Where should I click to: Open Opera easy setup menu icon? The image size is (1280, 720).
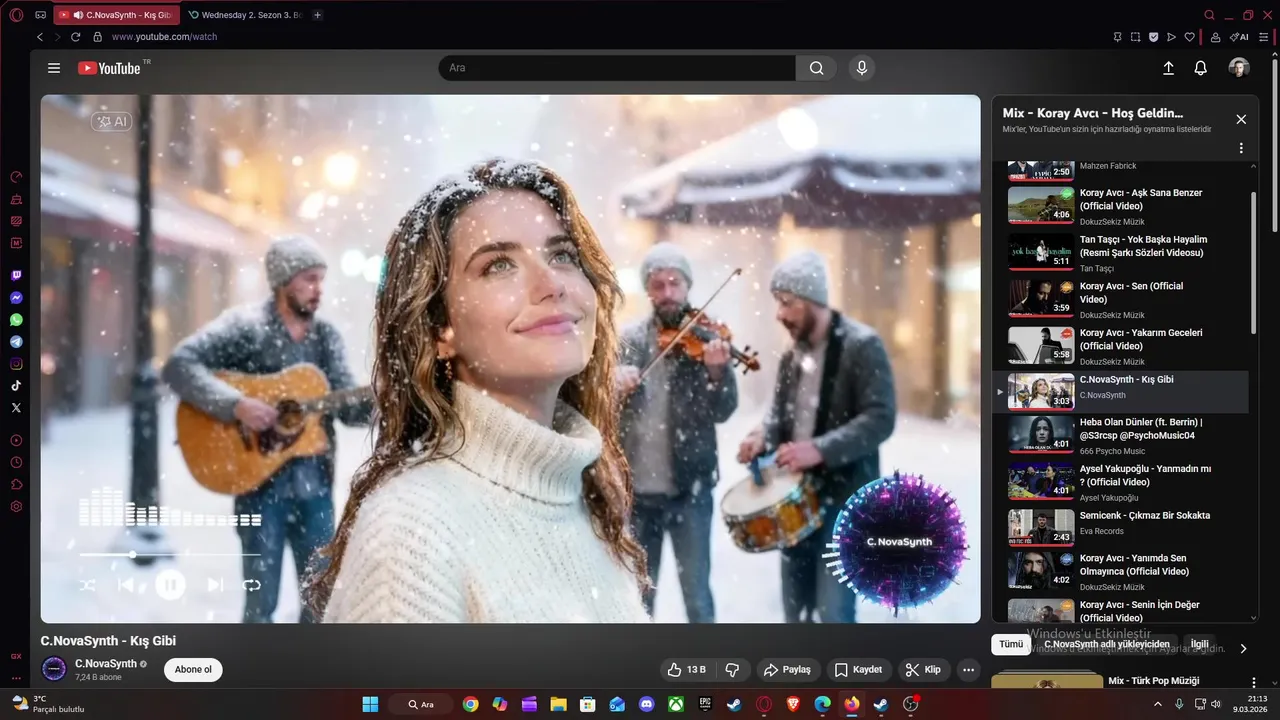pyautogui.click(x=1264, y=37)
